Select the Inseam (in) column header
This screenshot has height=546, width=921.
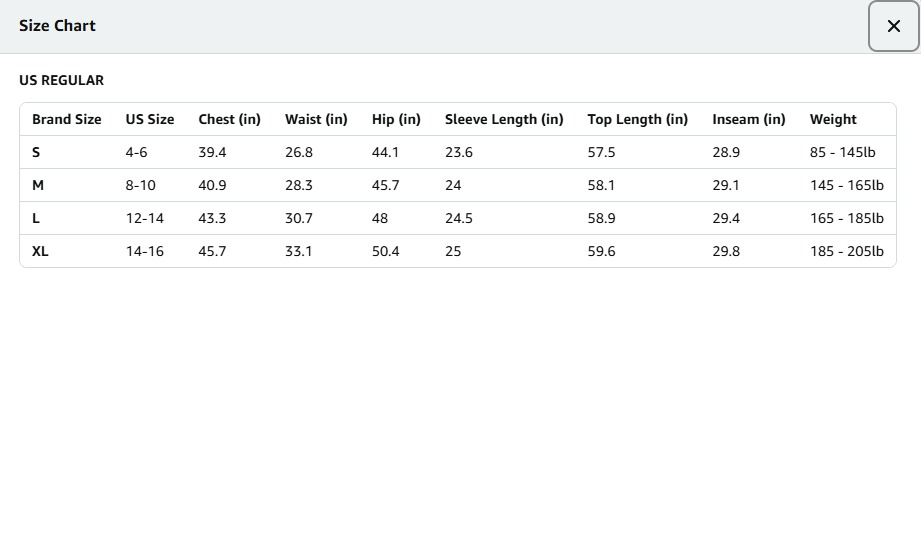[749, 119]
